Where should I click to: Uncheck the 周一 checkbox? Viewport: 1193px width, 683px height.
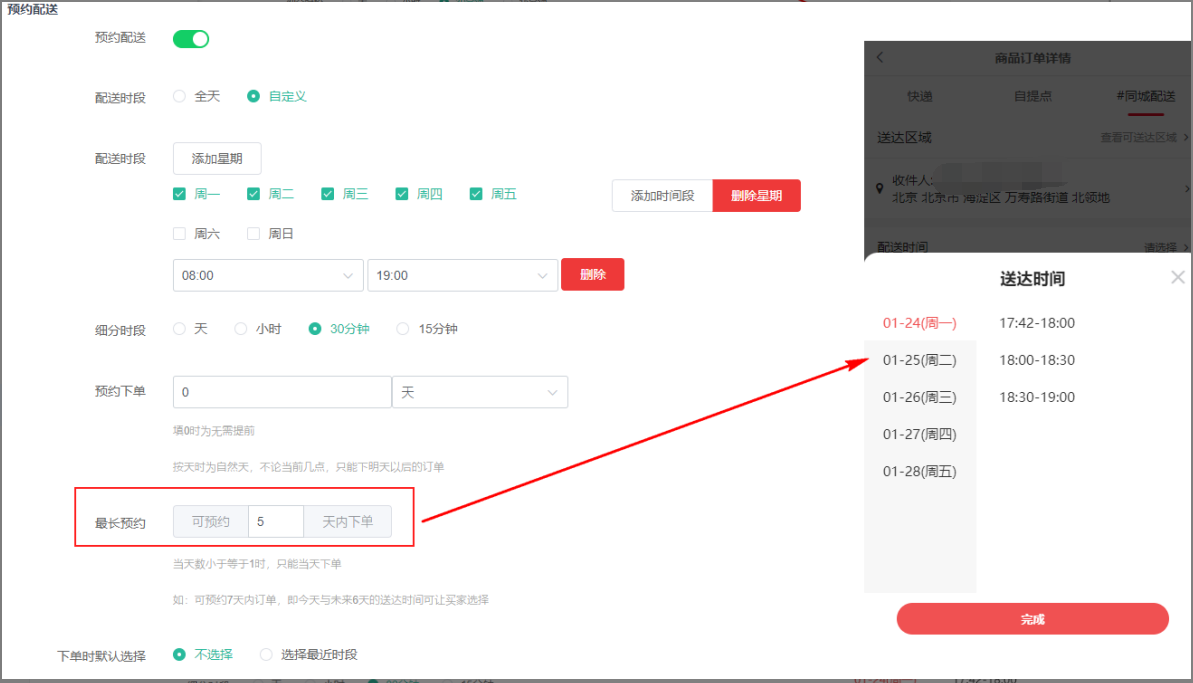[x=180, y=194]
